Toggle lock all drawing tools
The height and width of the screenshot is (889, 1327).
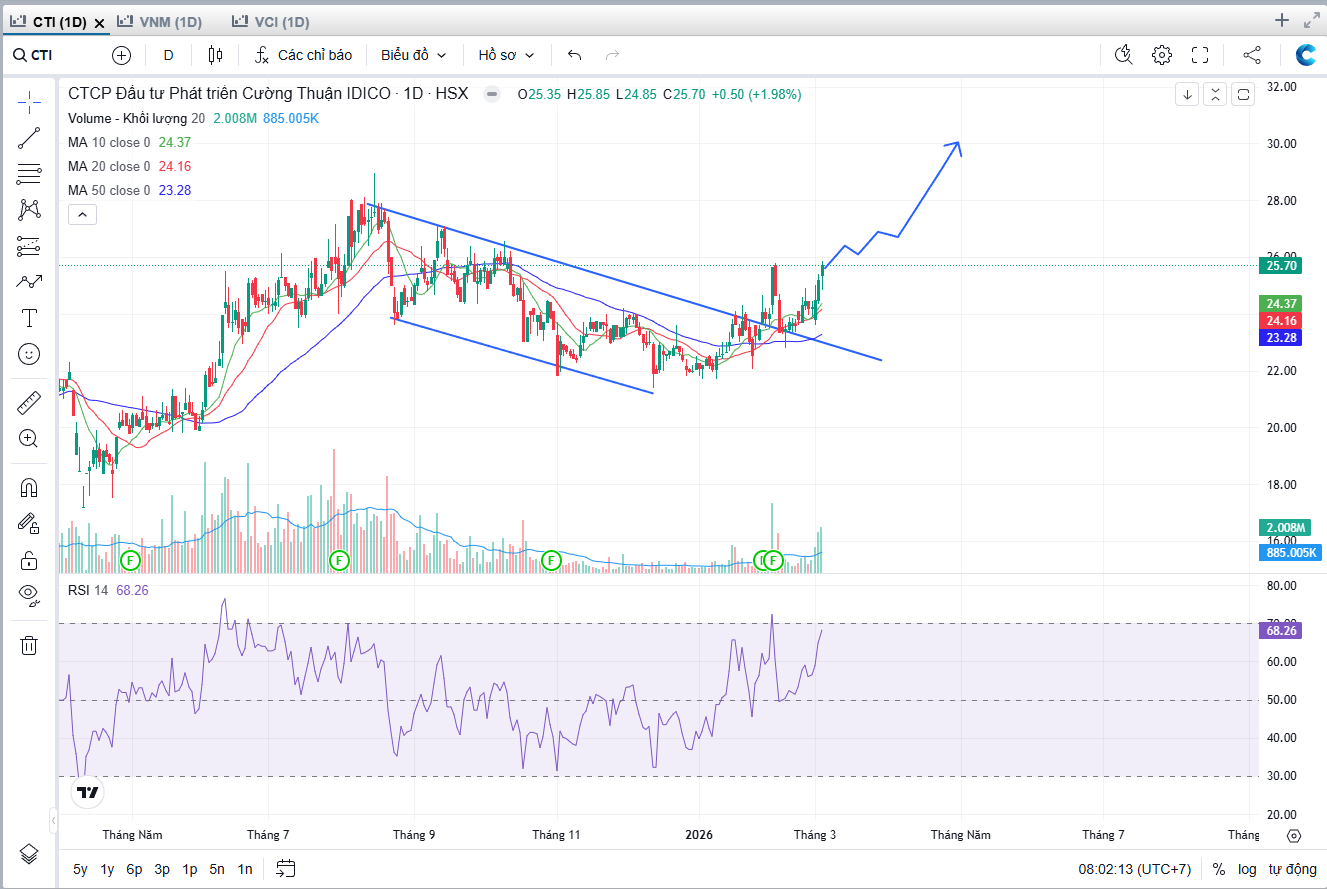(x=29, y=559)
